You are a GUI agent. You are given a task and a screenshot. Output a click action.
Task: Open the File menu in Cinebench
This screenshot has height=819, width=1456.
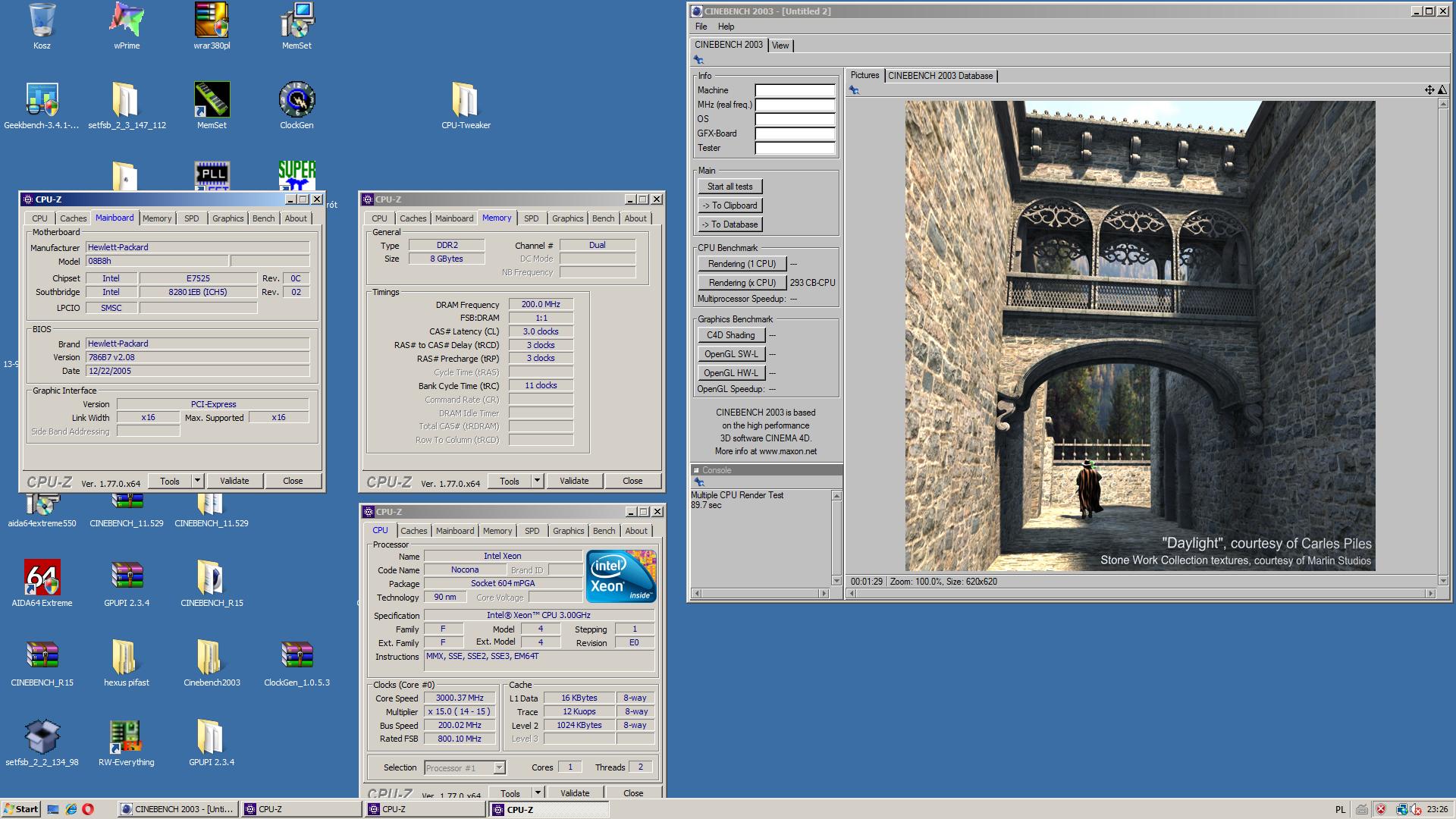click(x=701, y=27)
